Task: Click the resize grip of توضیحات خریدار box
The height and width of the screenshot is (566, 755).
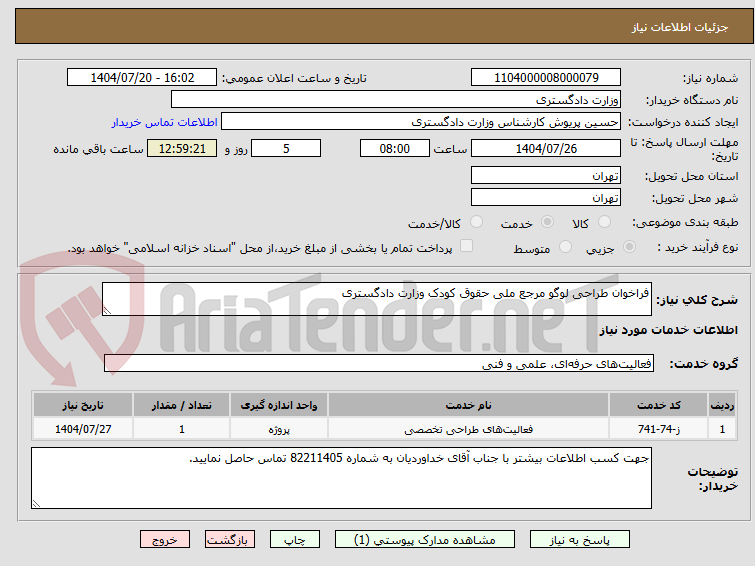Action: (36, 504)
